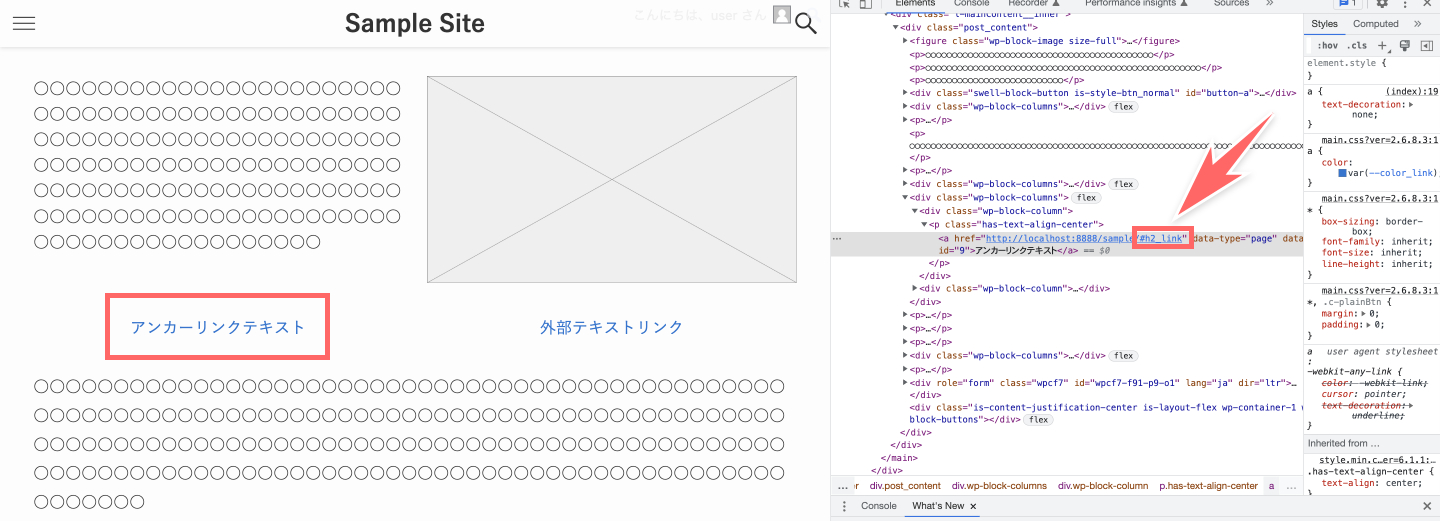
Task: Select What's New drawer tab
Action: [938, 506]
